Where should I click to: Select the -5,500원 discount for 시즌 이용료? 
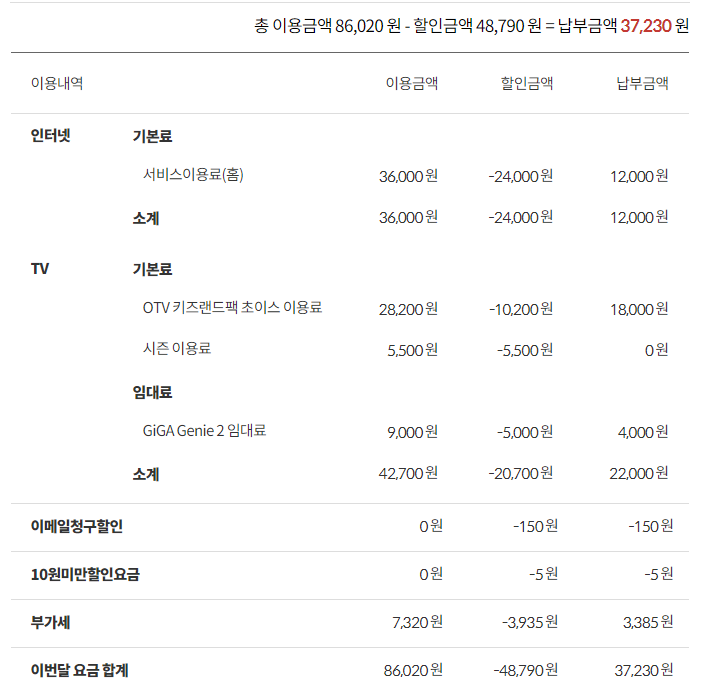tap(524, 350)
